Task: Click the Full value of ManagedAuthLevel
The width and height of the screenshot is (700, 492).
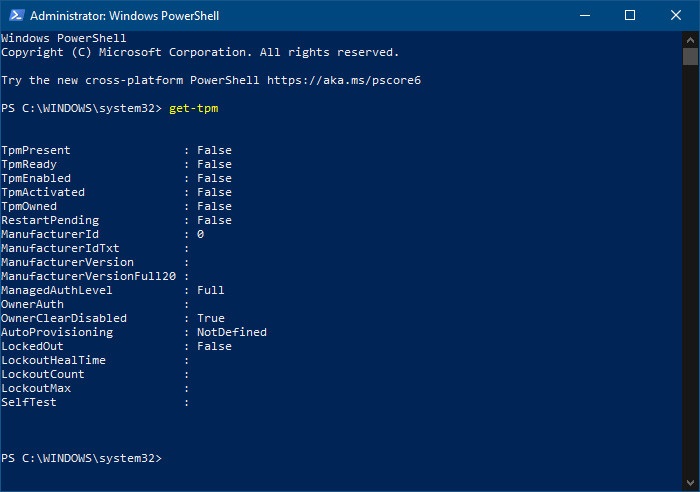Action: click(x=210, y=290)
